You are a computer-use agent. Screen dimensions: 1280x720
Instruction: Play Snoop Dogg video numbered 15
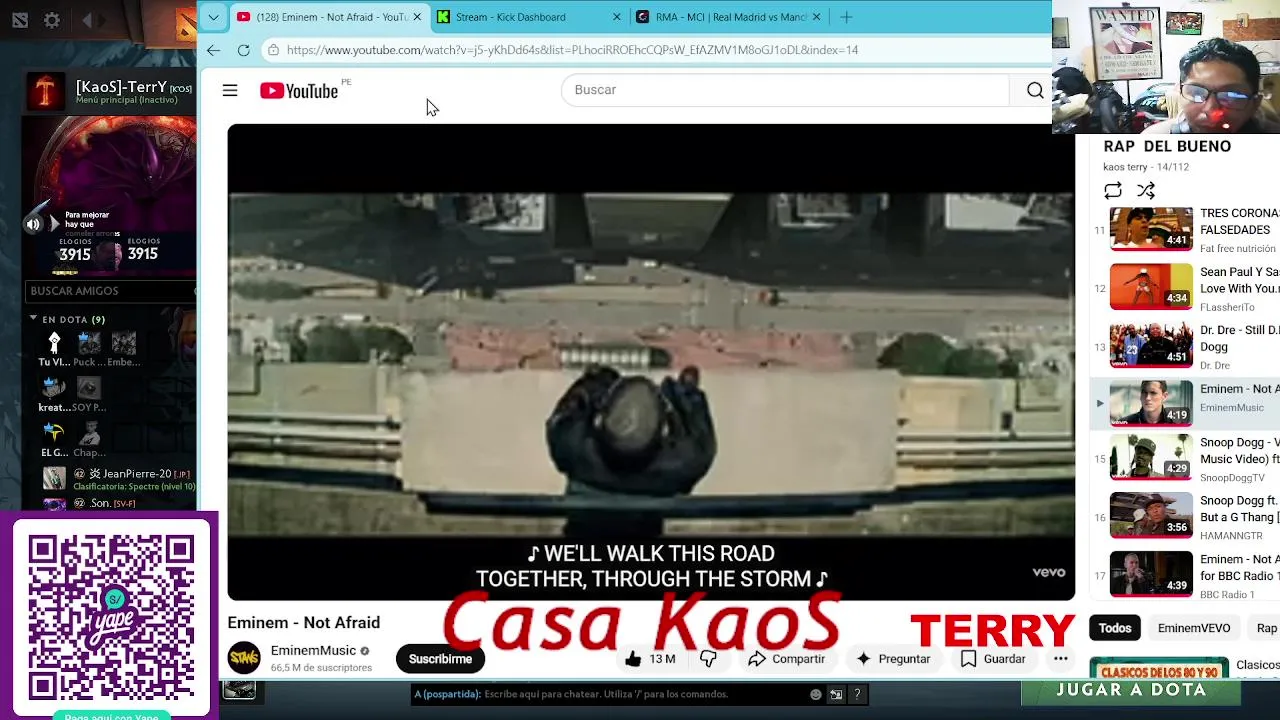(x=1151, y=460)
